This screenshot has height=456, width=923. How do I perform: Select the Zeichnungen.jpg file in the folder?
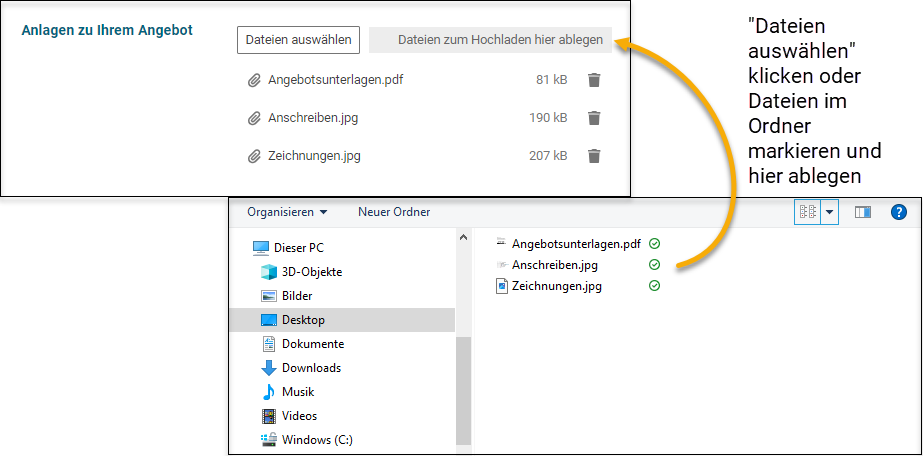(x=556, y=286)
